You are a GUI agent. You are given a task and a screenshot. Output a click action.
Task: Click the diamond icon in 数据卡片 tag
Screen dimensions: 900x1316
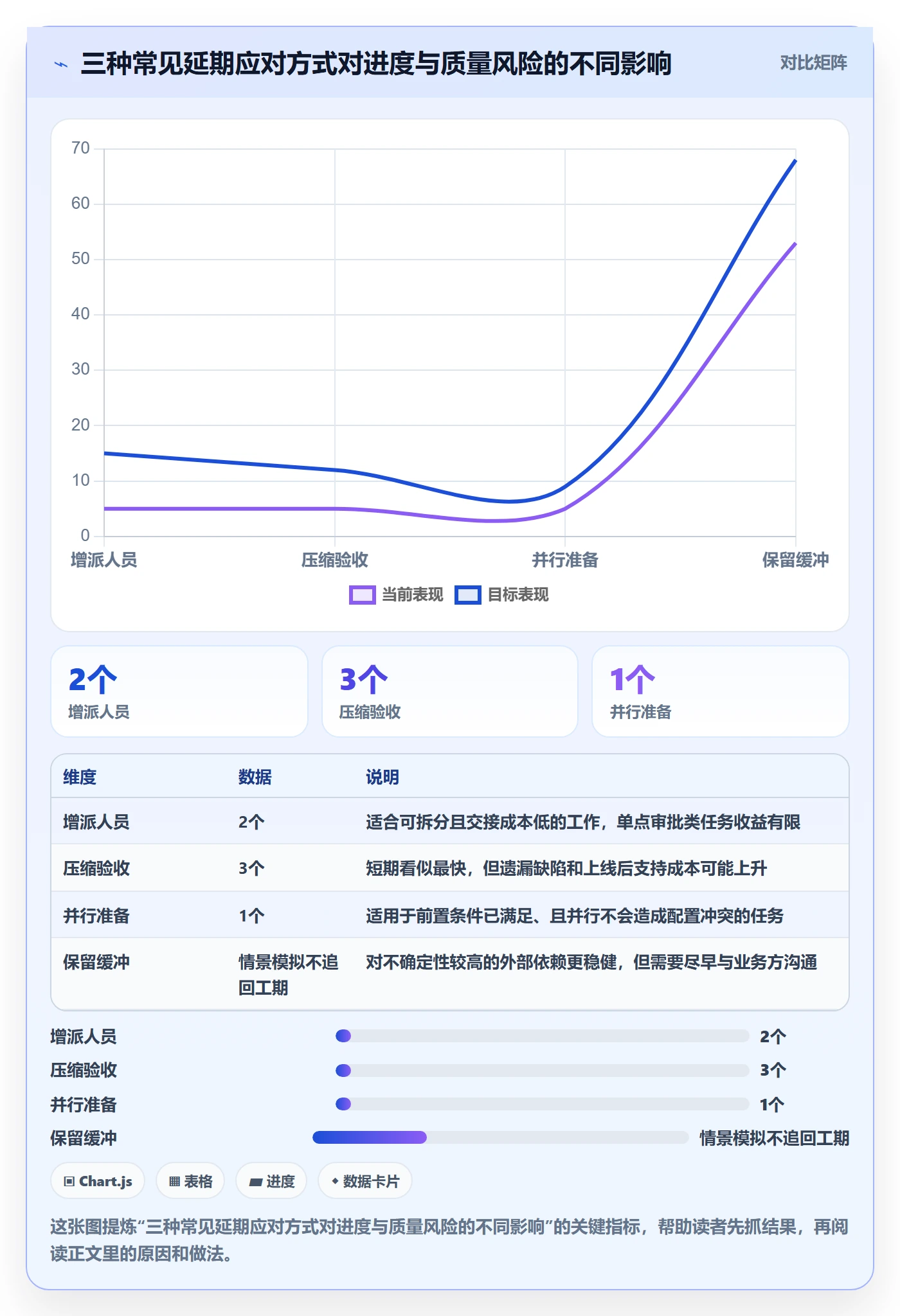(335, 1181)
